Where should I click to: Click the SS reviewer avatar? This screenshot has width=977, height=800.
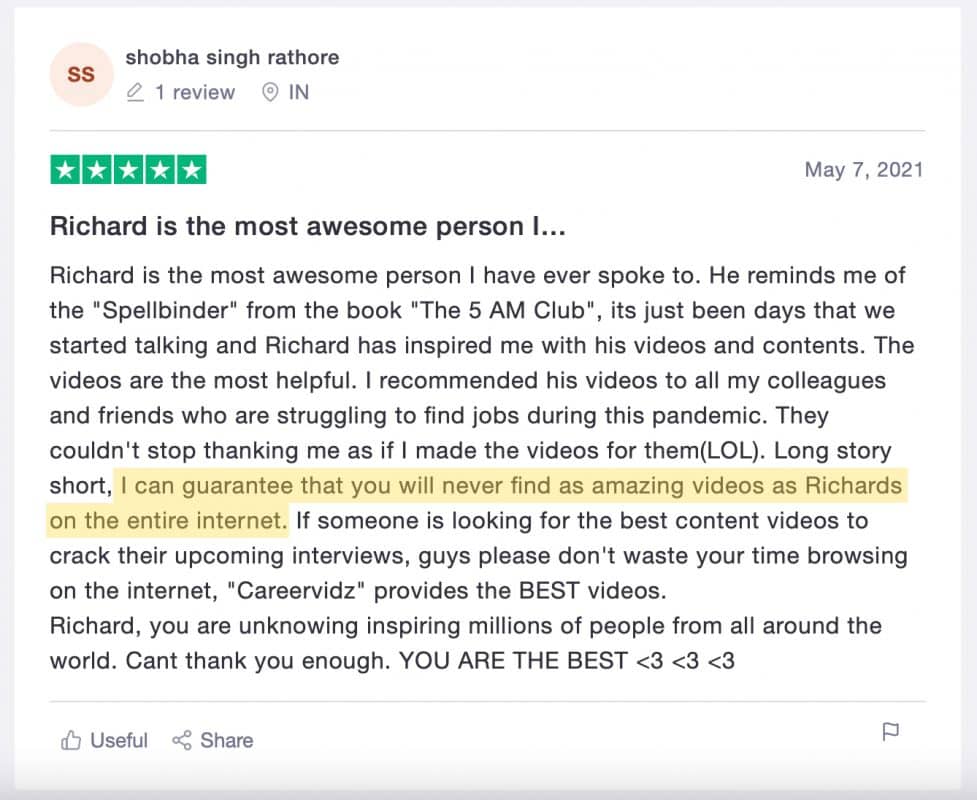81,75
